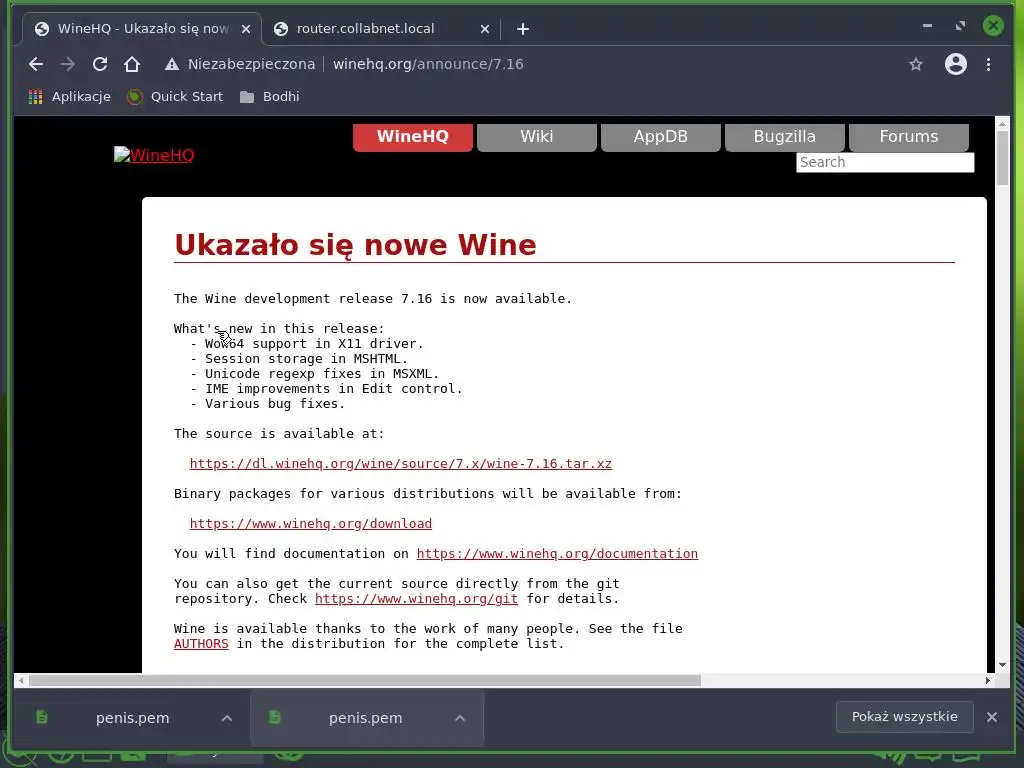The image size is (1024, 768).
Task: Click the second penis.pem download file icon
Action: click(x=275, y=717)
